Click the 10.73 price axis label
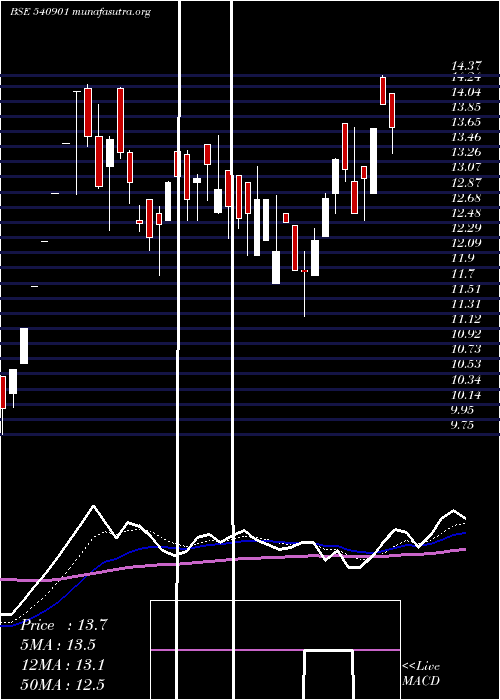 pyautogui.click(x=467, y=349)
